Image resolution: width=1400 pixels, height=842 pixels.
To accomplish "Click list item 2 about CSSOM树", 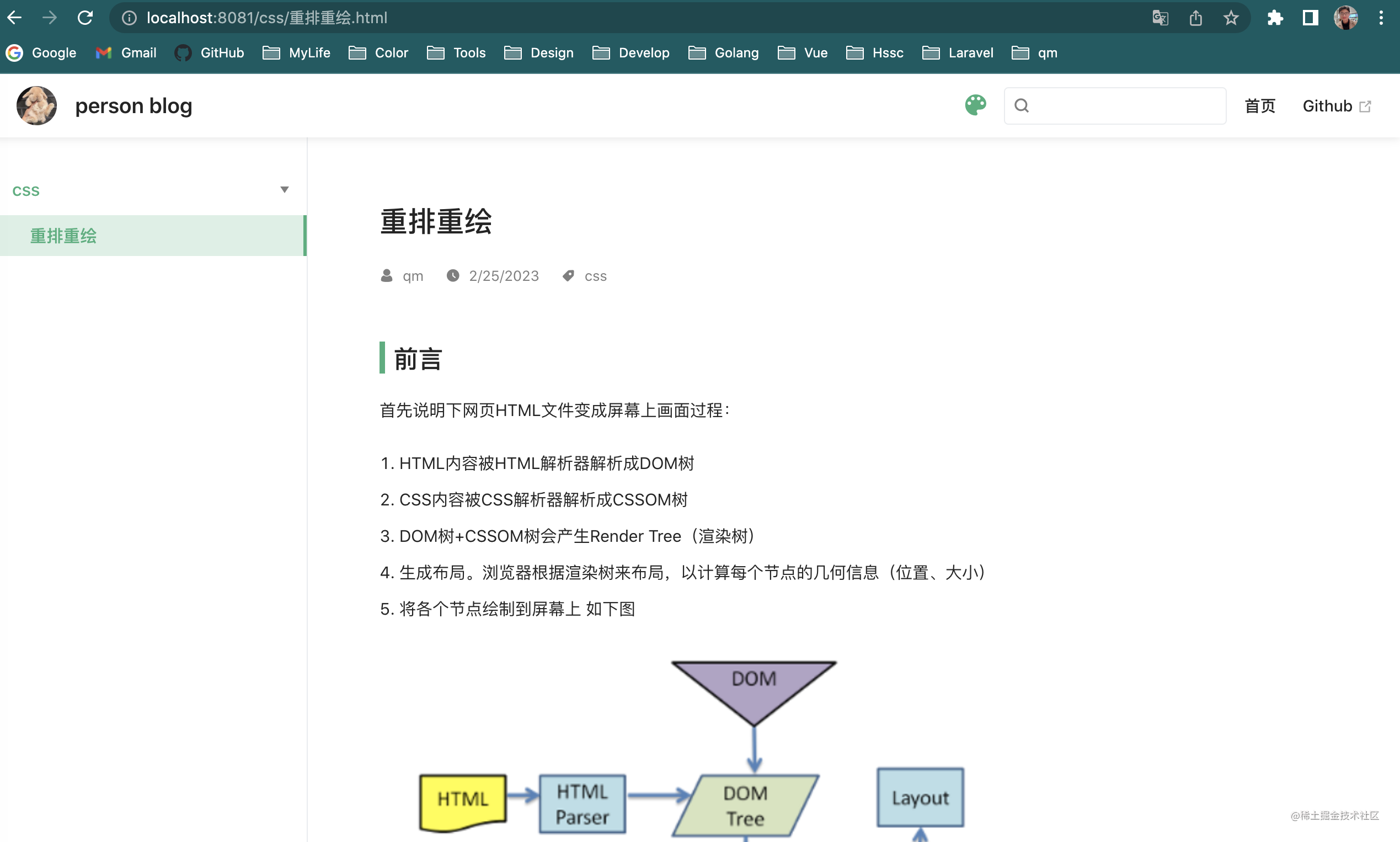I will coord(543,500).
